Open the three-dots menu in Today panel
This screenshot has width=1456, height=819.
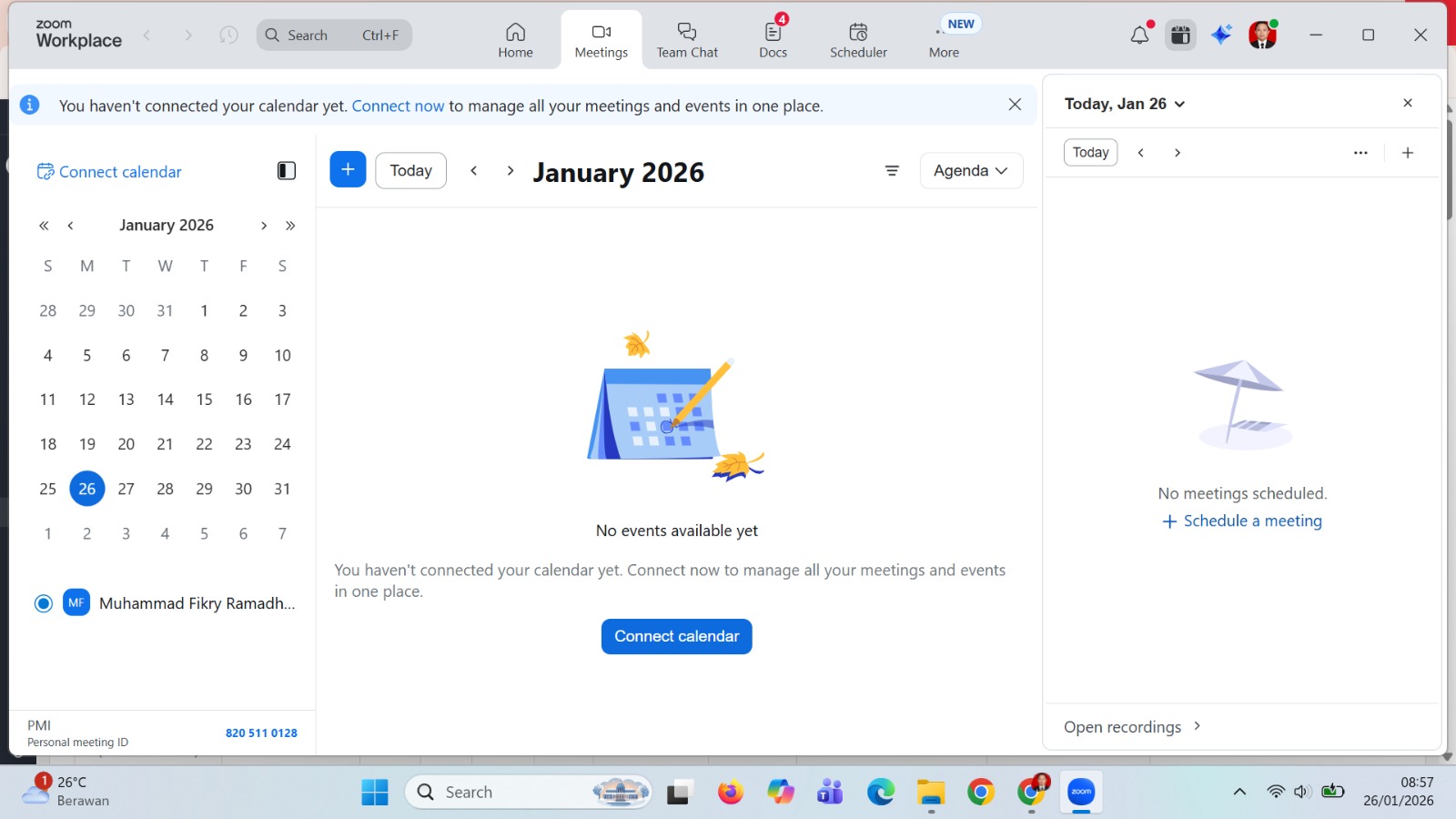click(1360, 153)
